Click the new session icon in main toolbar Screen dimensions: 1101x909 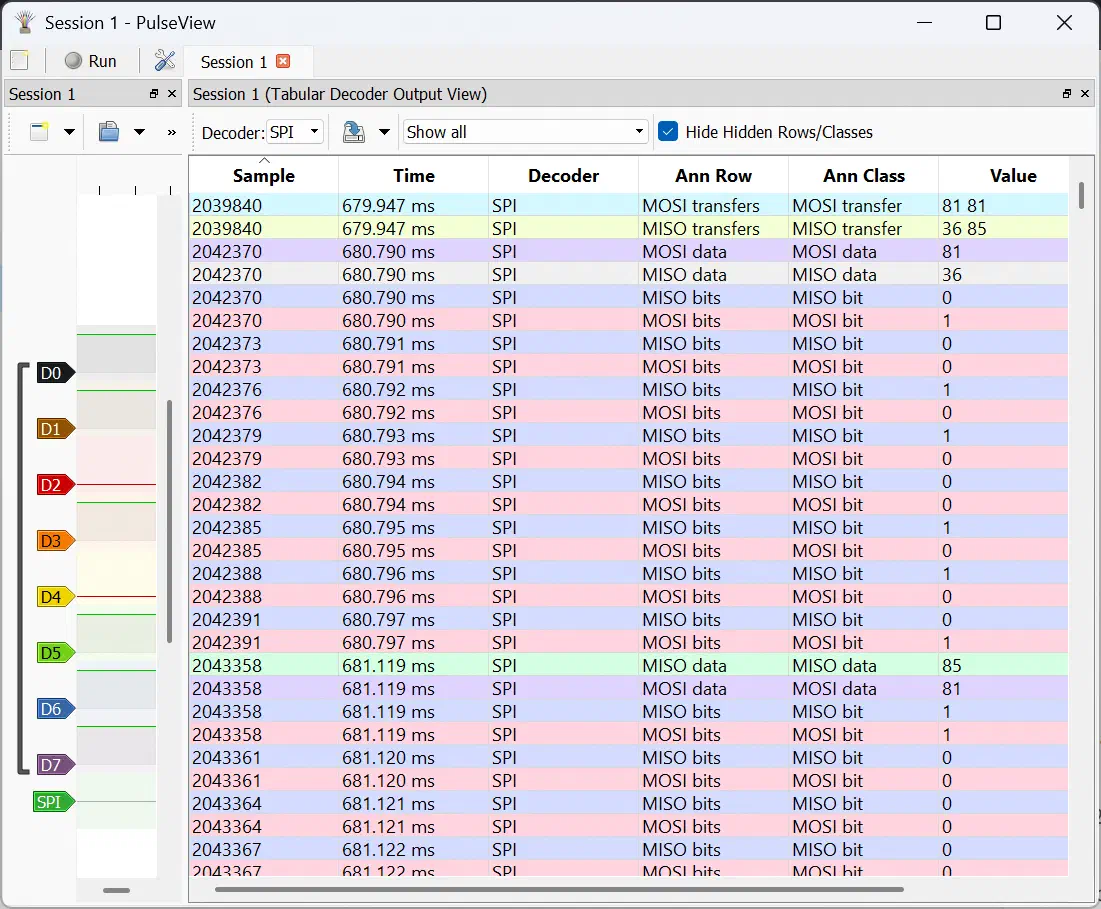click(x=20, y=60)
